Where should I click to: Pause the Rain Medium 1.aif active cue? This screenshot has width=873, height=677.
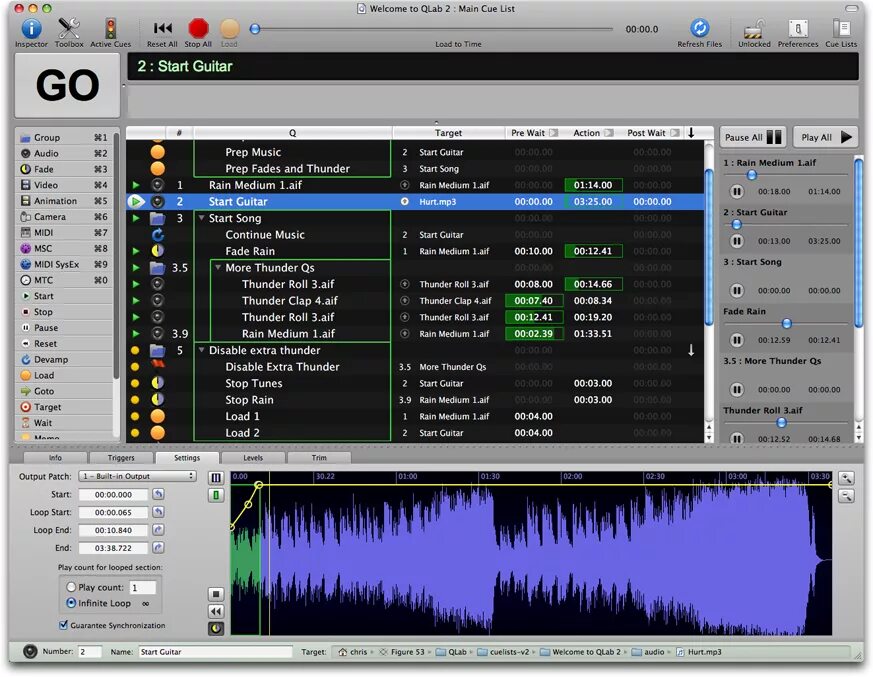click(x=737, y=192)
